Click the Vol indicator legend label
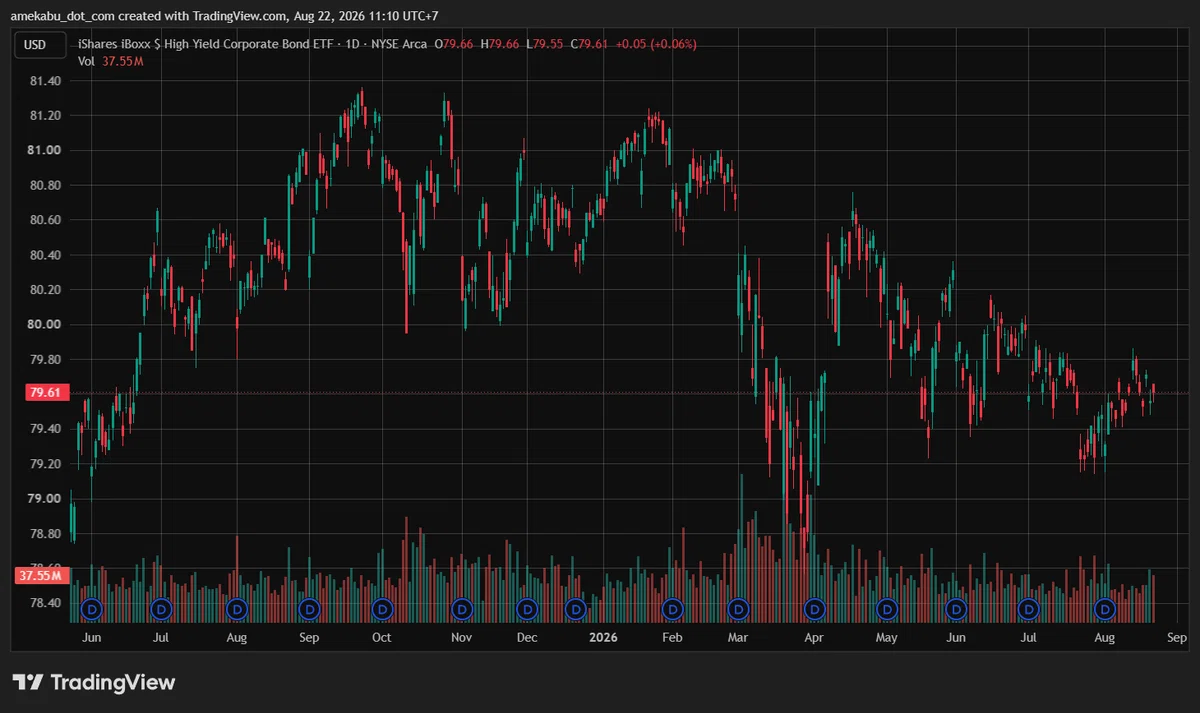Viewport: 1200px width, 713px height. point(86,61)
